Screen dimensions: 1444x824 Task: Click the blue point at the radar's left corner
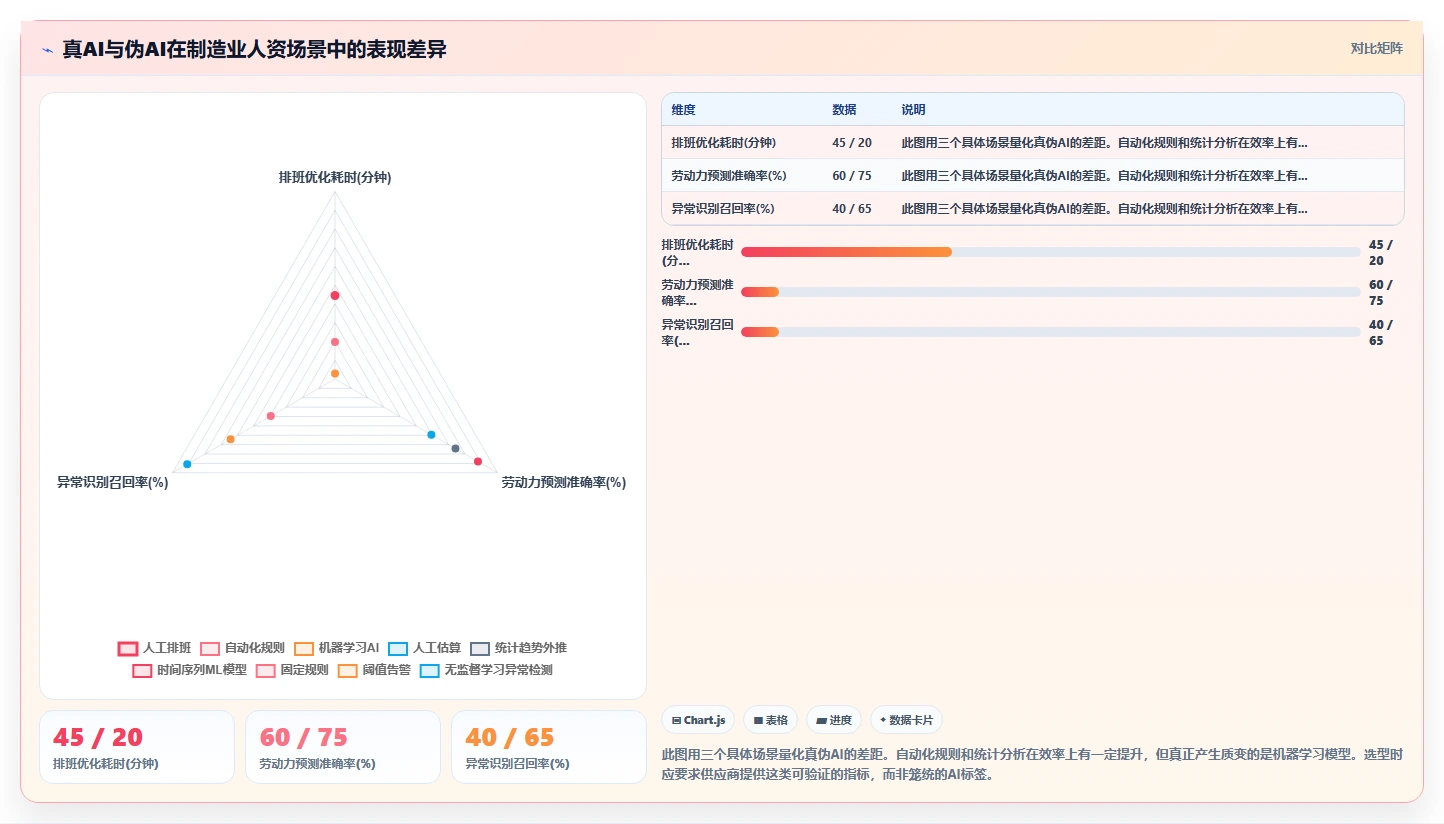click(187, 464)
